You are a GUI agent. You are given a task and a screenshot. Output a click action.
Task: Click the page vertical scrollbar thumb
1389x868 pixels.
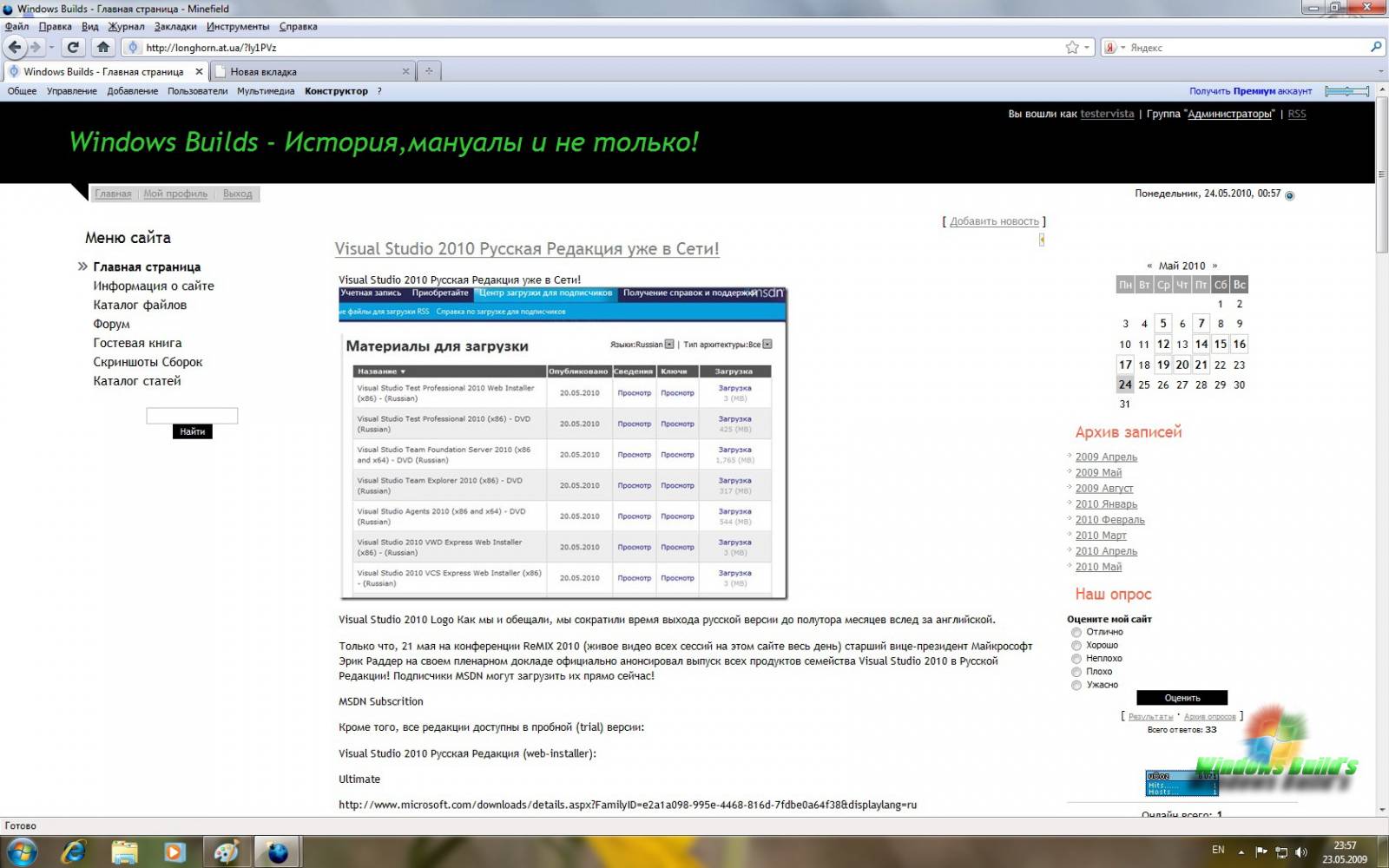coord(1381,176)
